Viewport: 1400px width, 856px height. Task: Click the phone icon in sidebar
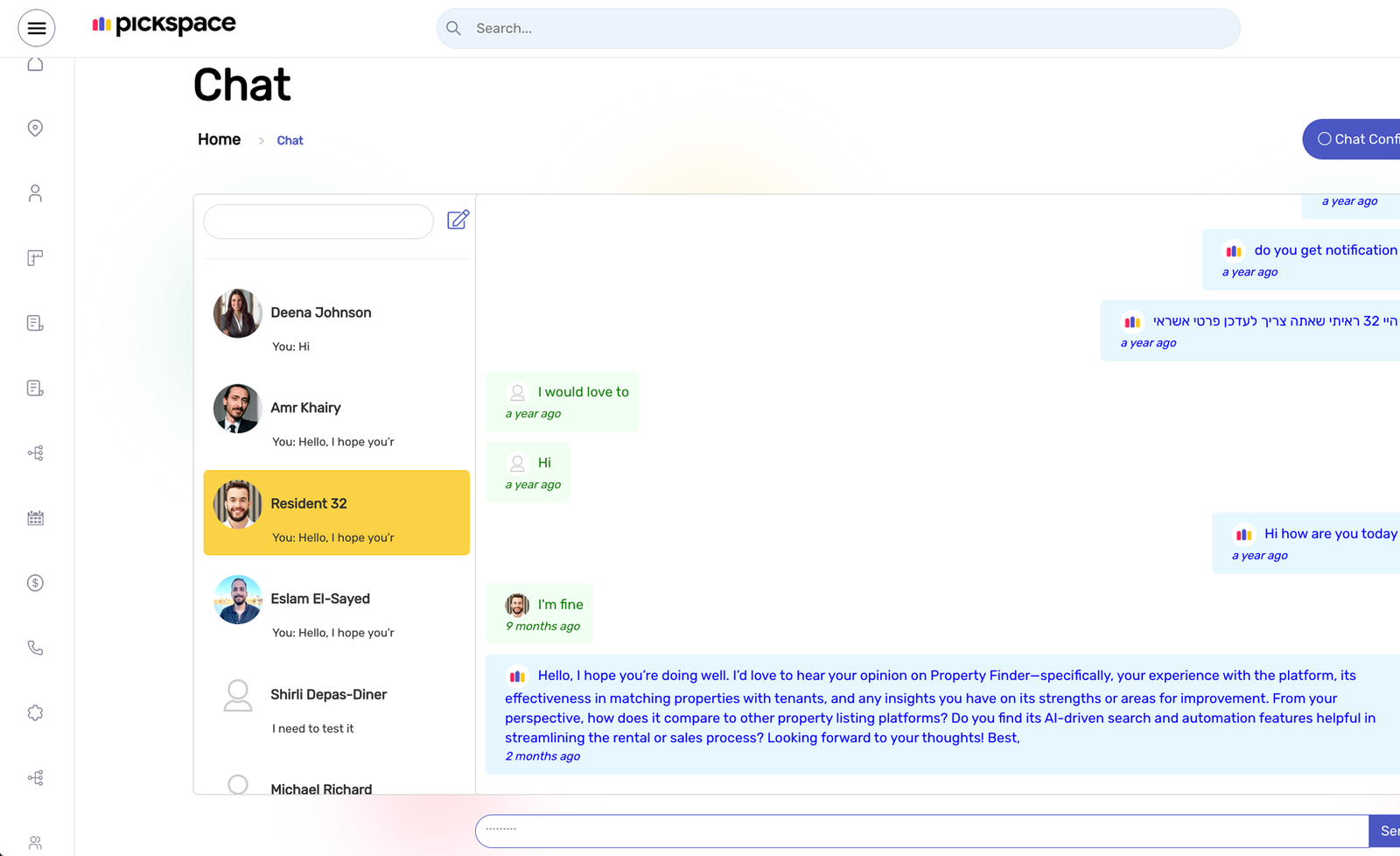(x=35, y=648)
